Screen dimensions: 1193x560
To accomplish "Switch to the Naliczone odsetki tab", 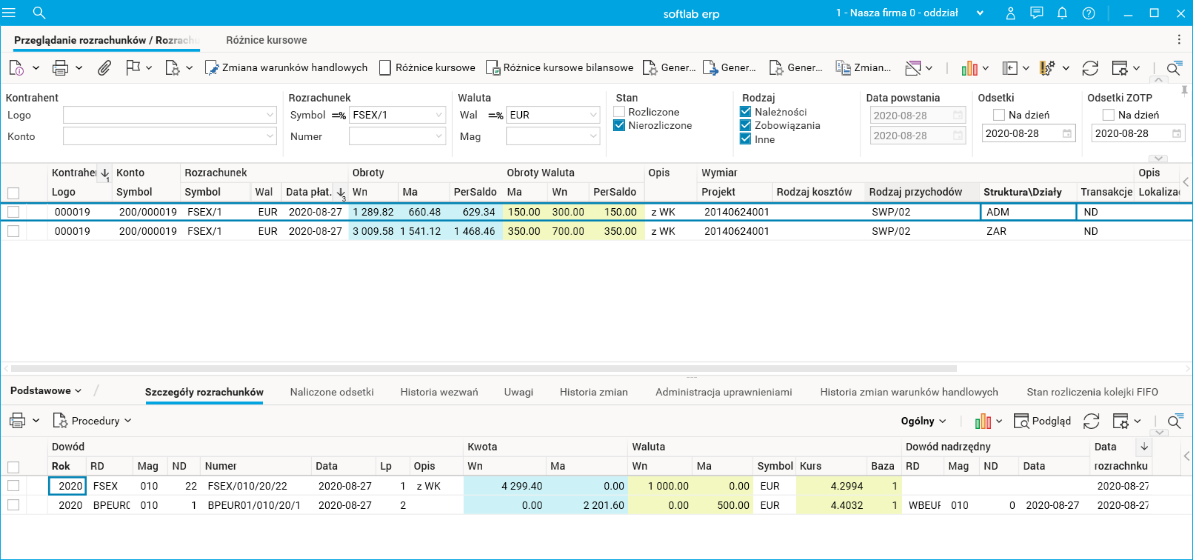I will [331, 392].
